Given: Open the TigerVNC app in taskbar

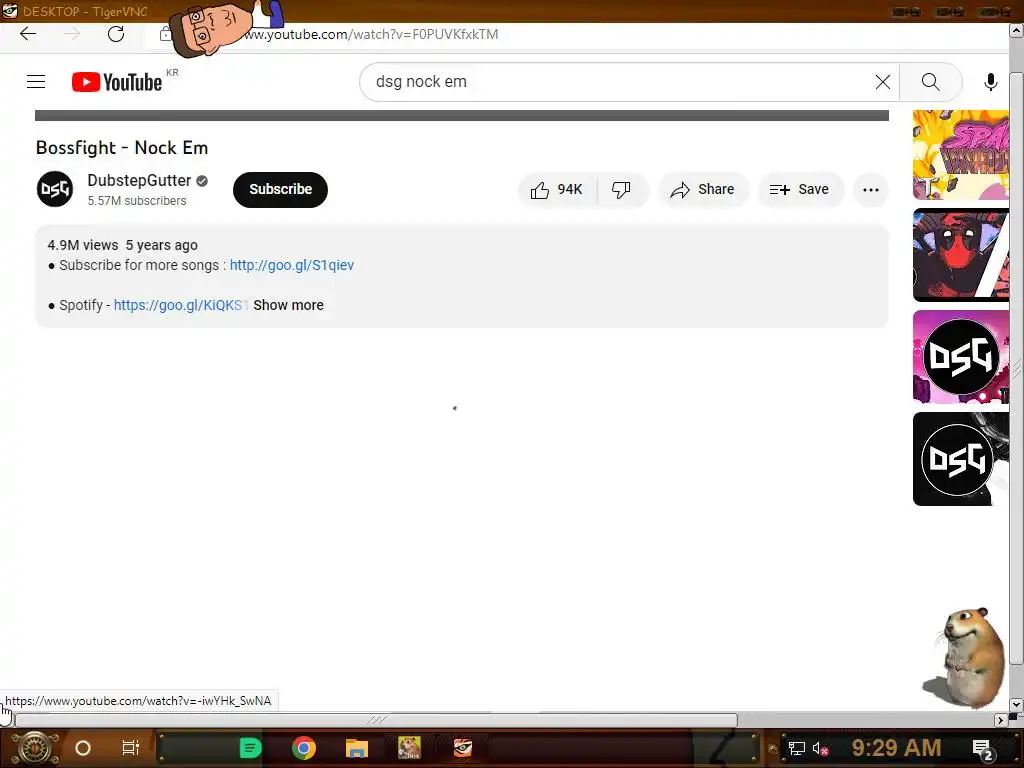Looking at the screenshot, I should [x=463, y=747].
